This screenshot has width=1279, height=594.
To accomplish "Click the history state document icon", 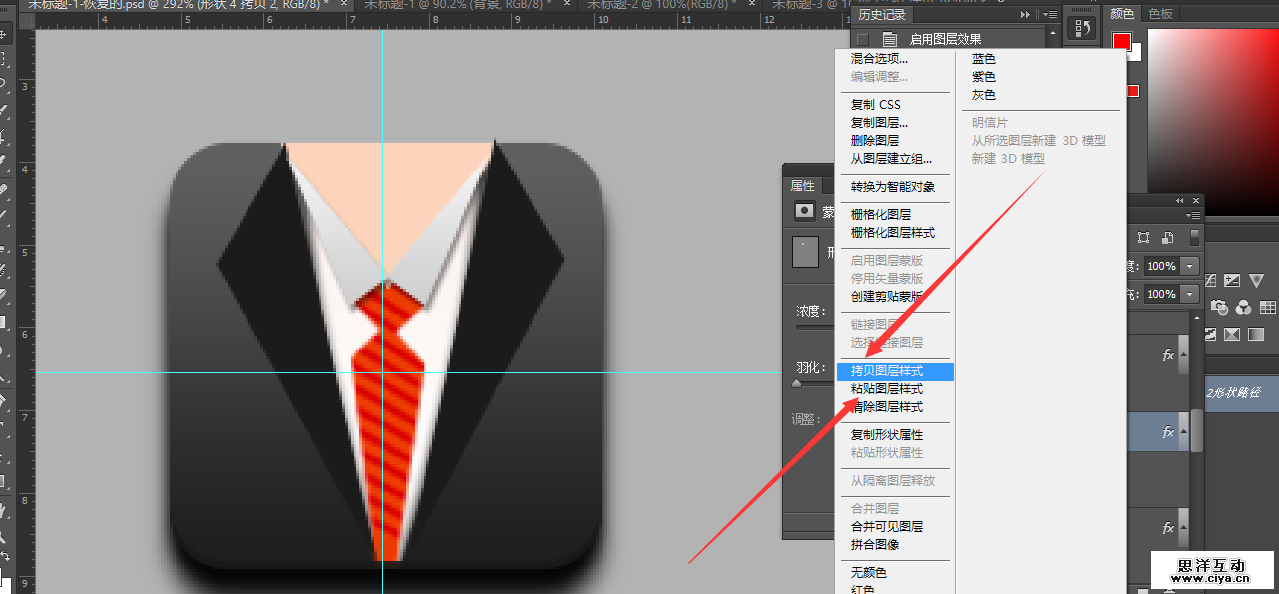I will click(x=890, y=40).
